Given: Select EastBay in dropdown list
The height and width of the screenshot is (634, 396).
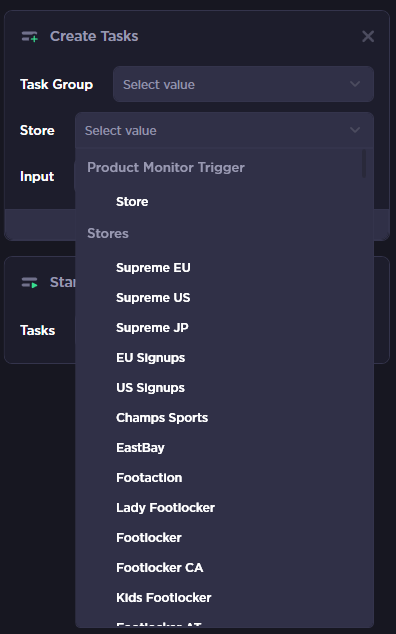Looking at the screenshot, I should point(224,448).
